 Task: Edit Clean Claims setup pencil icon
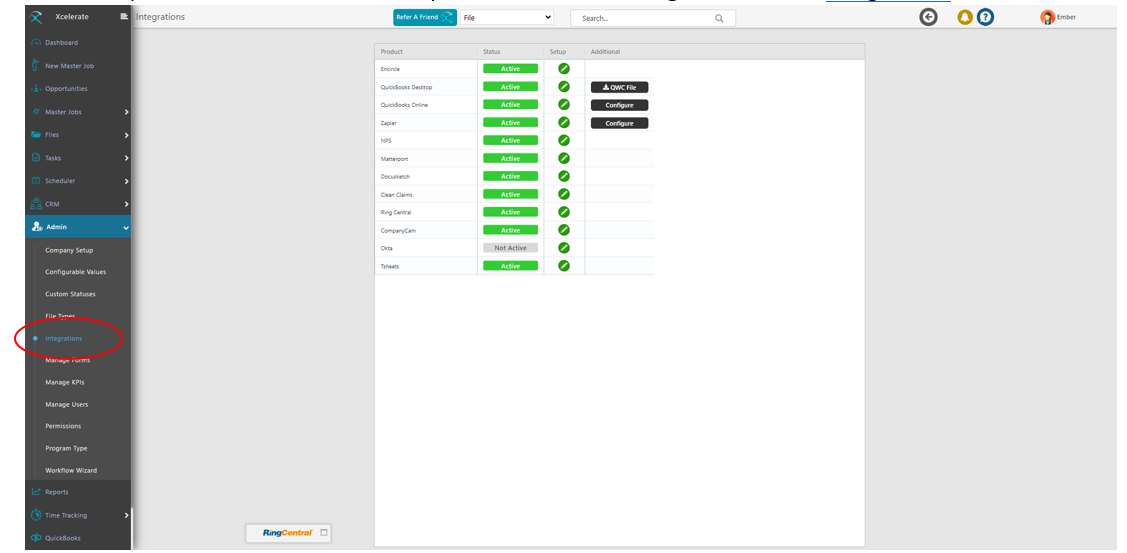tap(564, 194)
